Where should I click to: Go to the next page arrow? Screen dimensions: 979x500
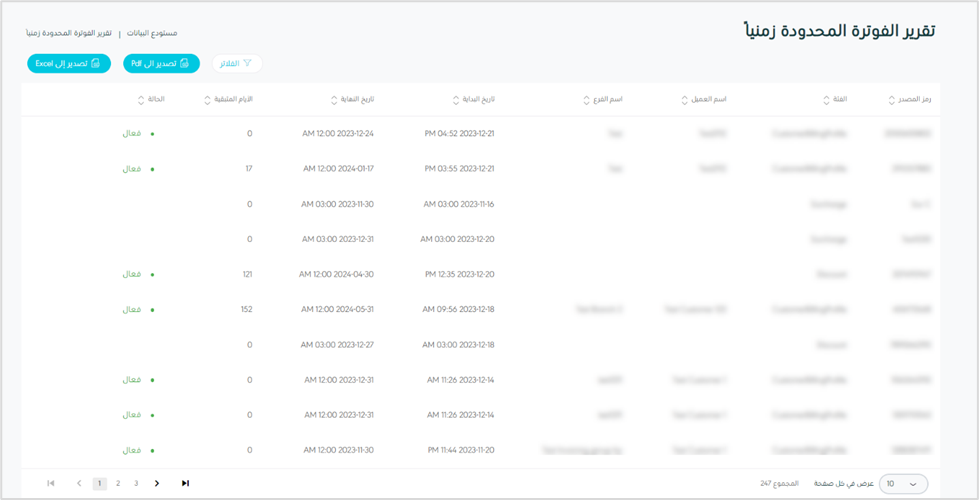(157, 484)
